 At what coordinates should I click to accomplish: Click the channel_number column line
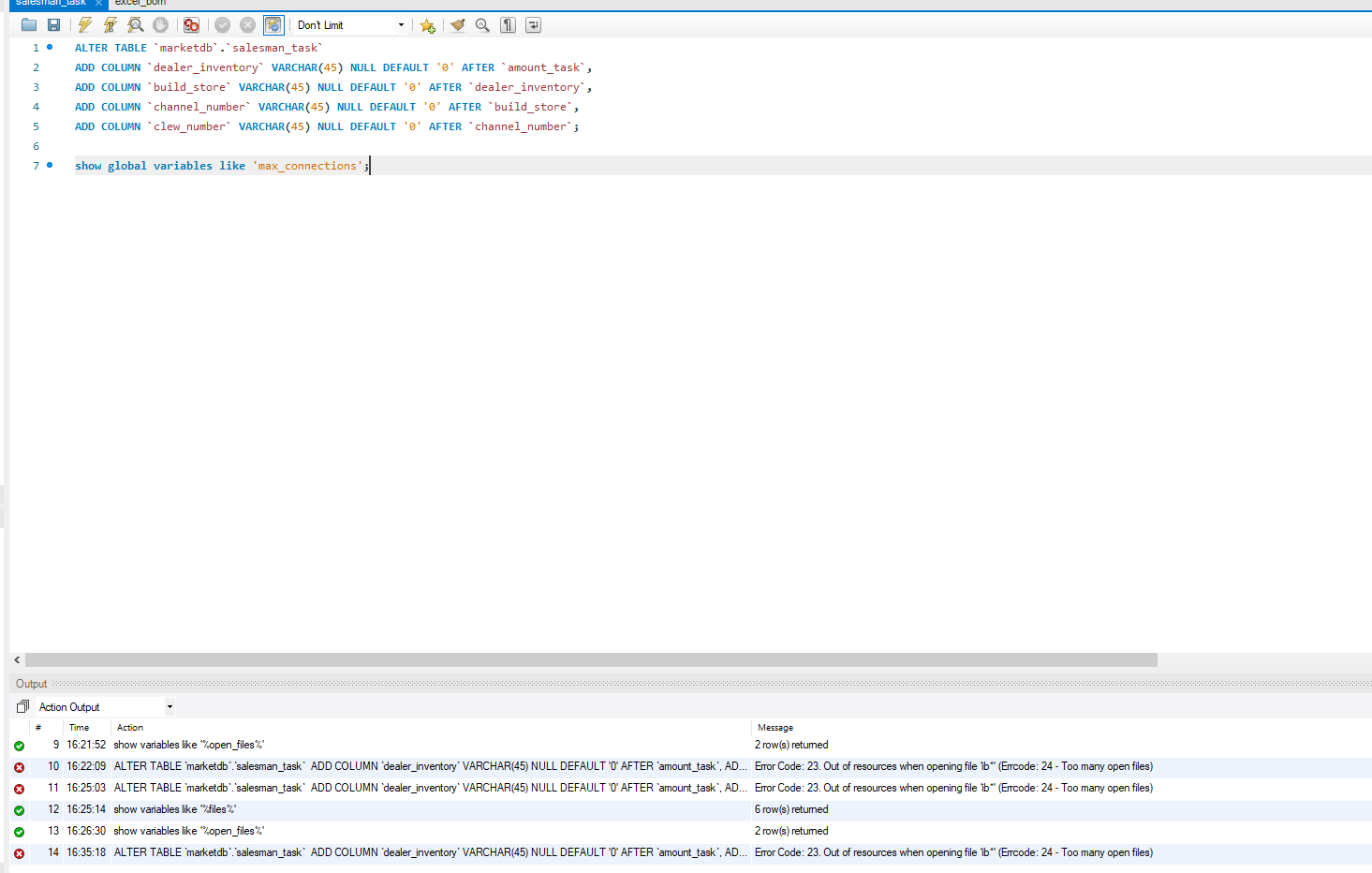327,107
